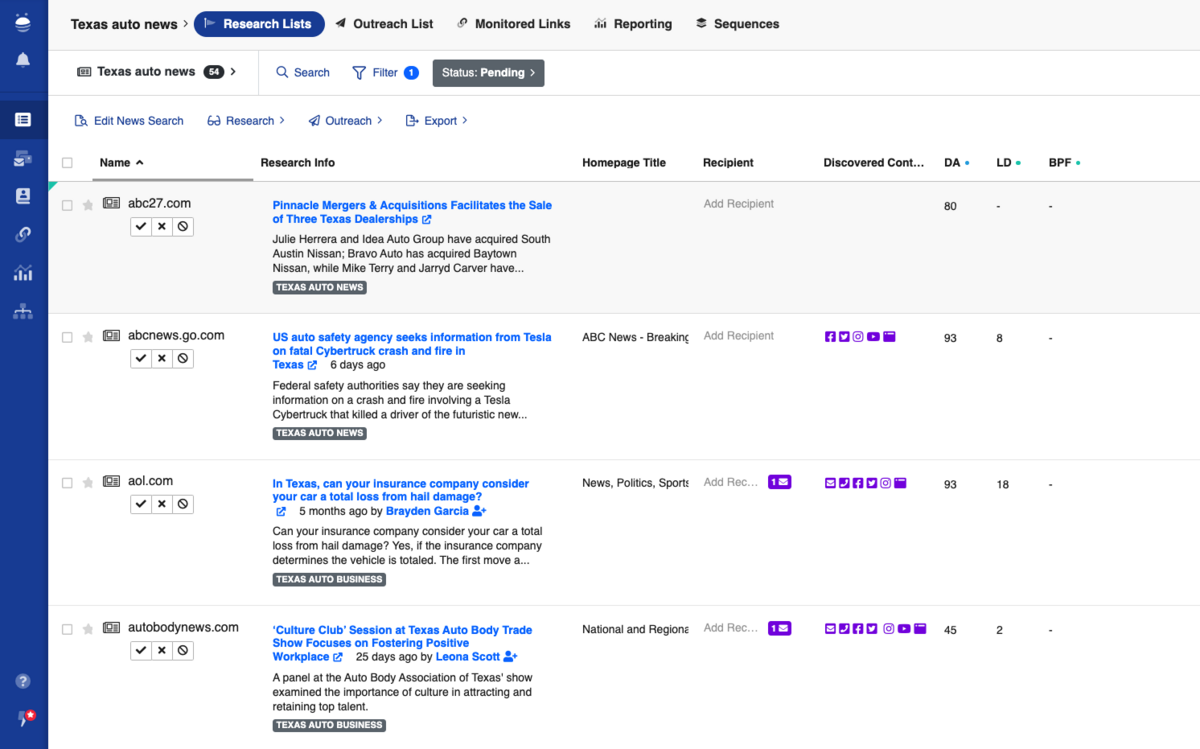Open the help question mark icon
Screen dimensions: 1200x749
pos(23,681)
